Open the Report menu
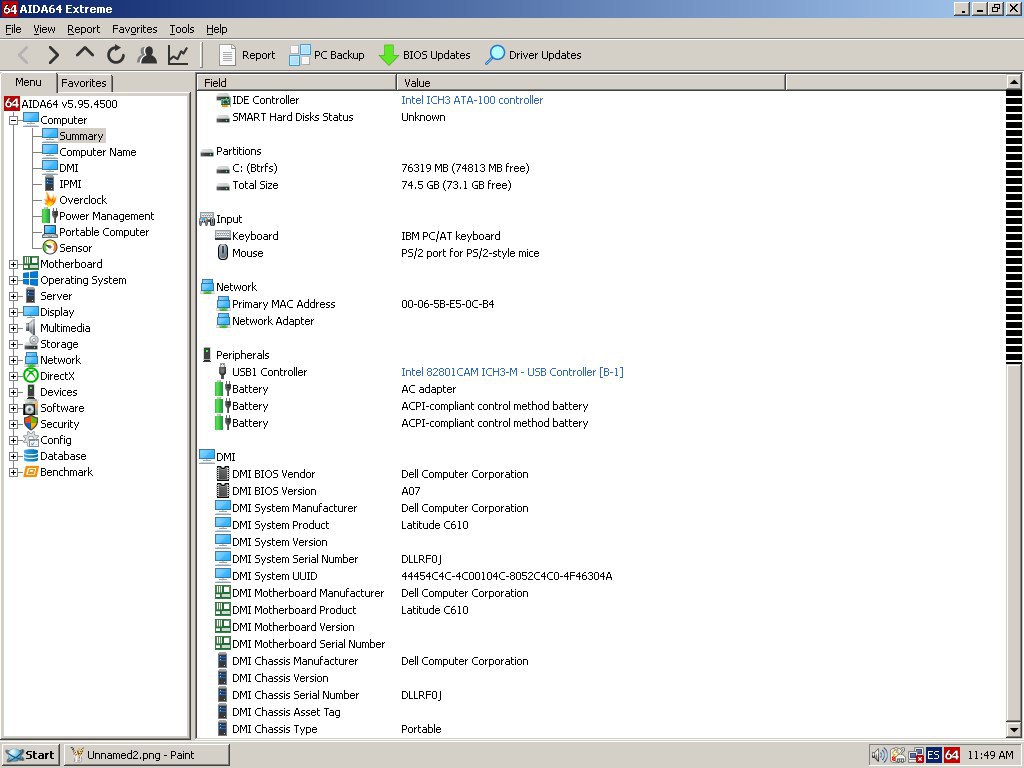 click(84, 29)
